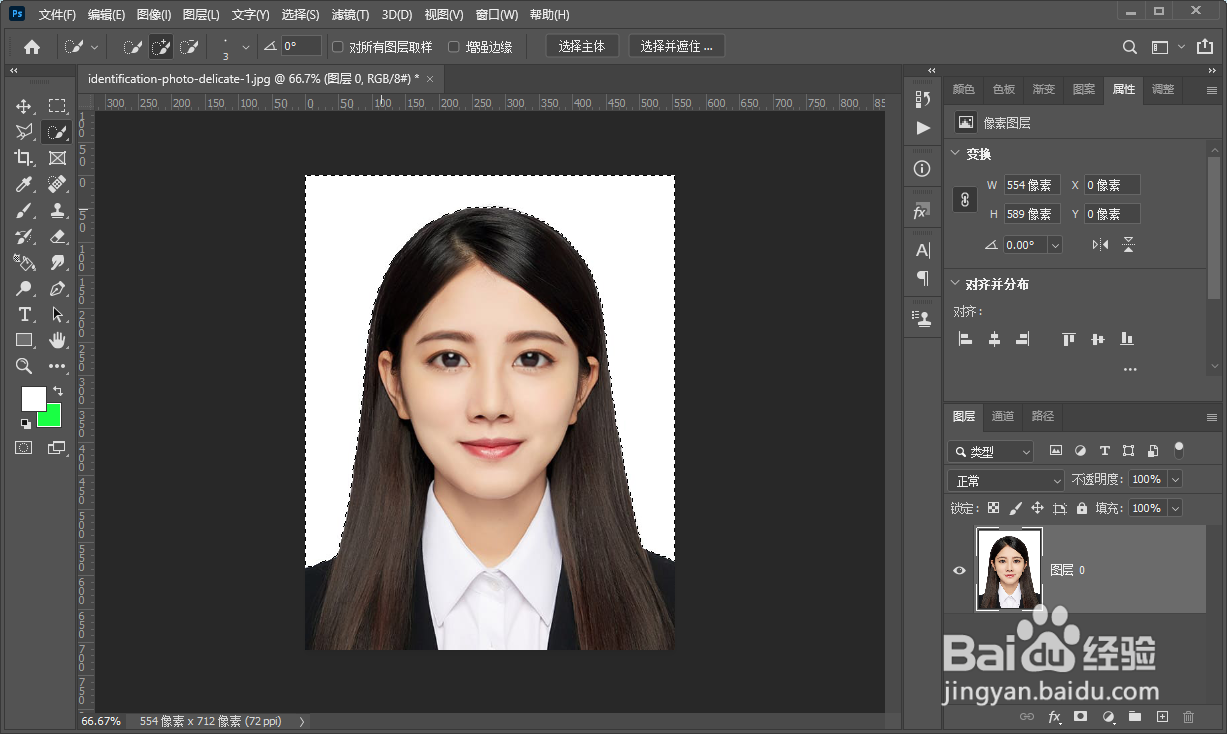This screenshot has height=734, width=1227.
Task: Select the Hand tool
Action: point(57,340)
